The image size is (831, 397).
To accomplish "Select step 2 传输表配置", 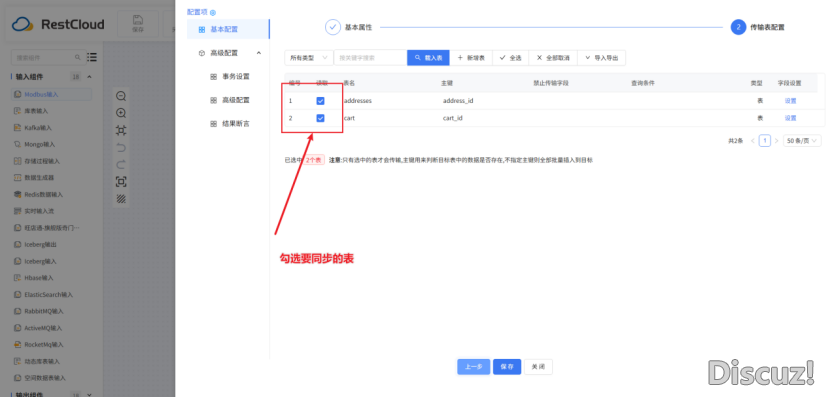I will pyautogui.click(x=757, y=27).
